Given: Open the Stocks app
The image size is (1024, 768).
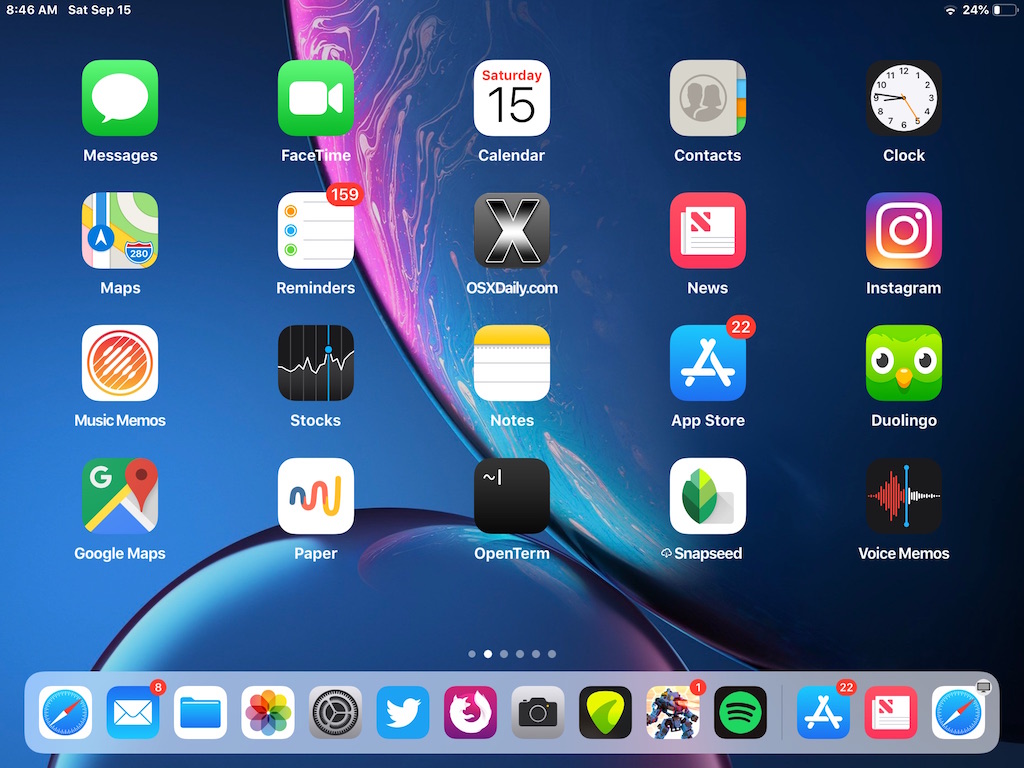Looking at the screenshot, I should (x=316, y=363).
